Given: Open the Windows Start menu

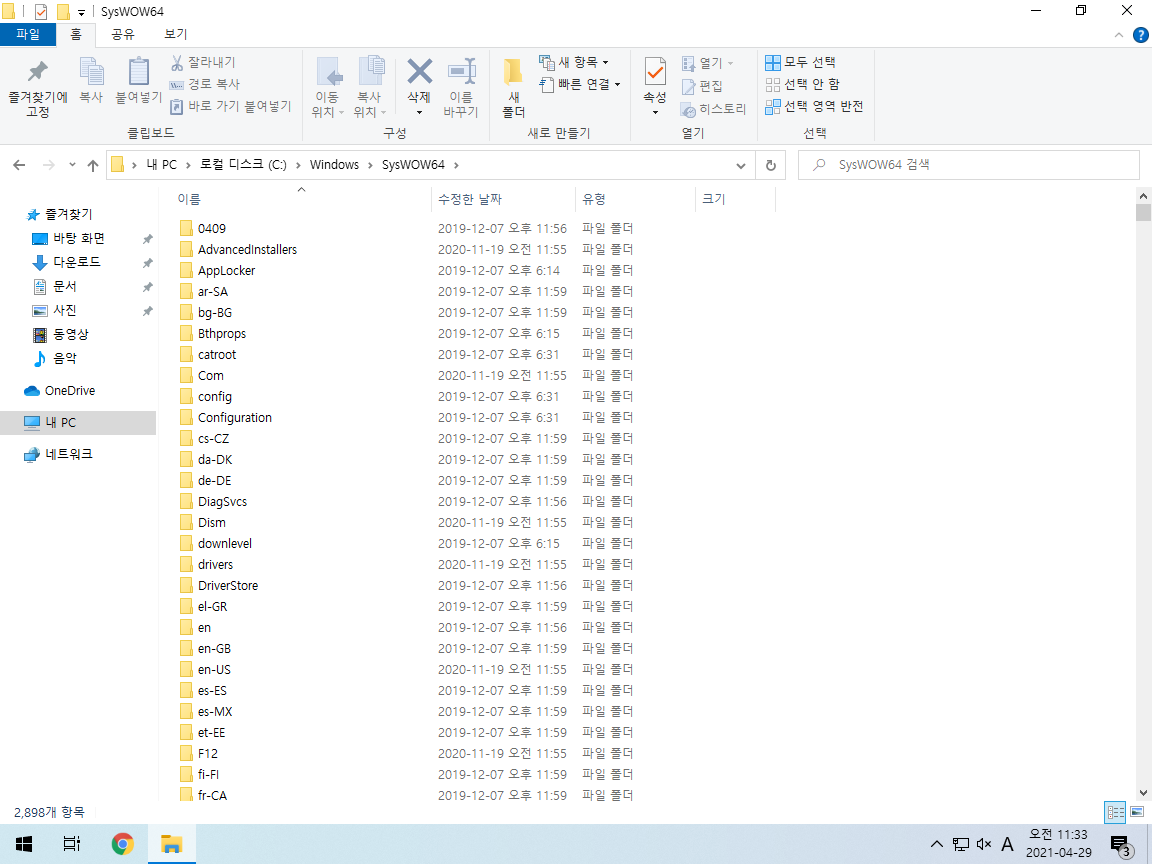Looking at the screenshot, I should (24, 843).
